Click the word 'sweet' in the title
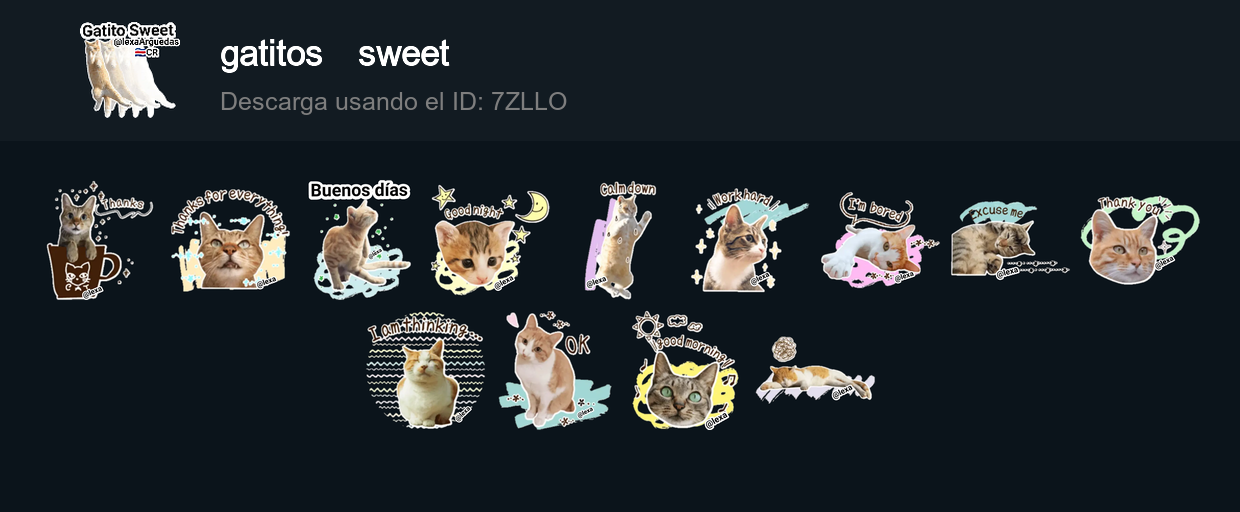This screenshot has height=512, width=1240. pyautogui.click(x=404, y=54)
